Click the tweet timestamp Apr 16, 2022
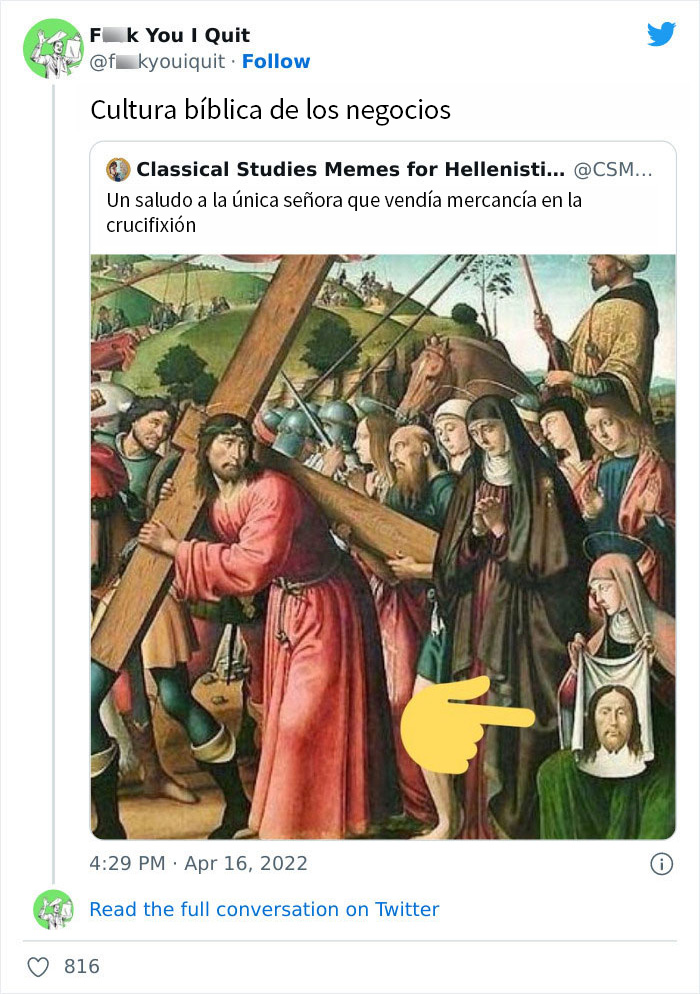The width and height of the screenshot is (700, 994). click(x=199, y=863)
